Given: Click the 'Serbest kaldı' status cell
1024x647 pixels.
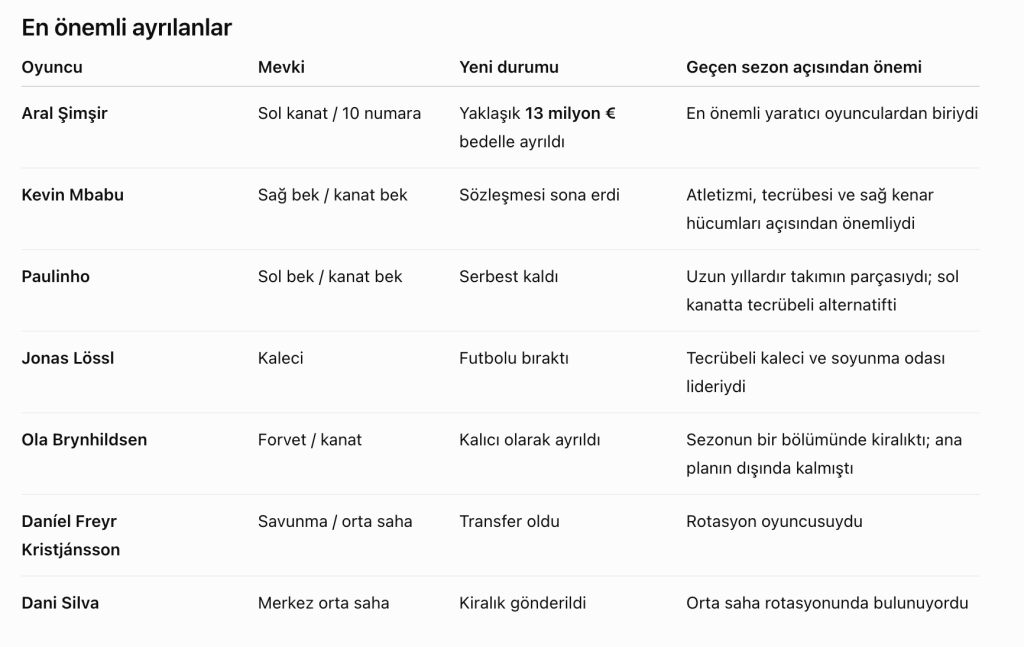Looking at the screenshot, I should point(508,277).
